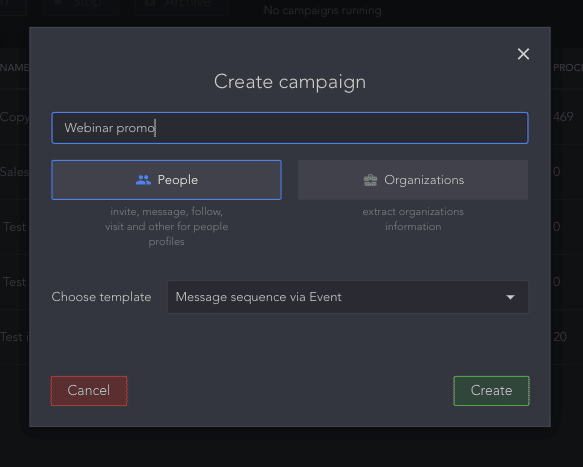Click the 'Create campaign' dialog title
The width and height of the screenshot is (583, 467).
(290, 82)
